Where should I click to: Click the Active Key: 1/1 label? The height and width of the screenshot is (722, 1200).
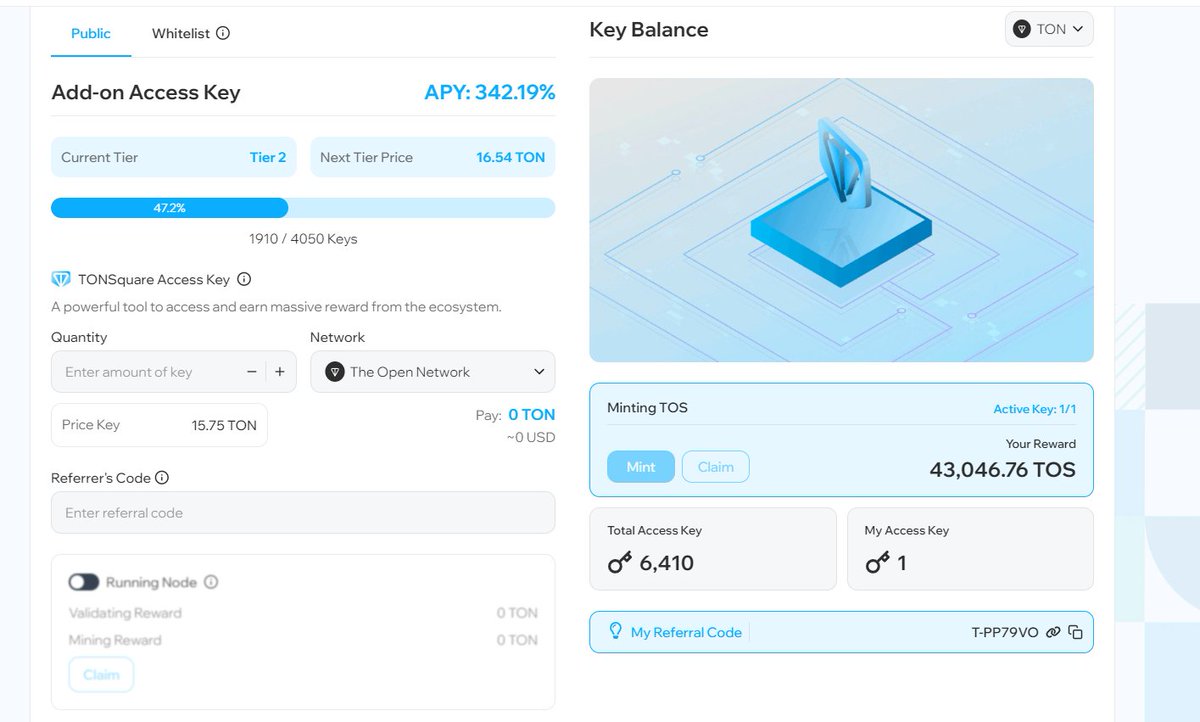1035,409
